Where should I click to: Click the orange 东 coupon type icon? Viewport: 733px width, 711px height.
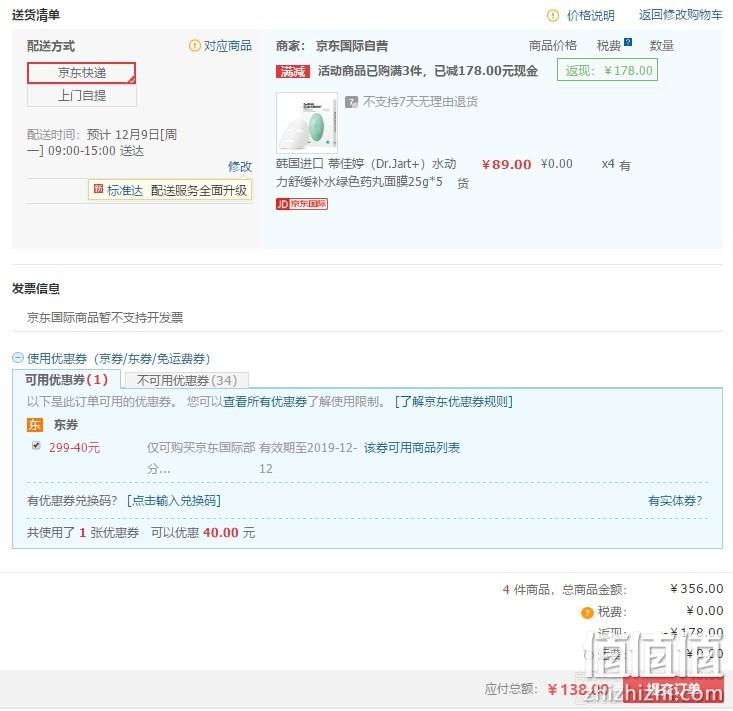point(35,424)
